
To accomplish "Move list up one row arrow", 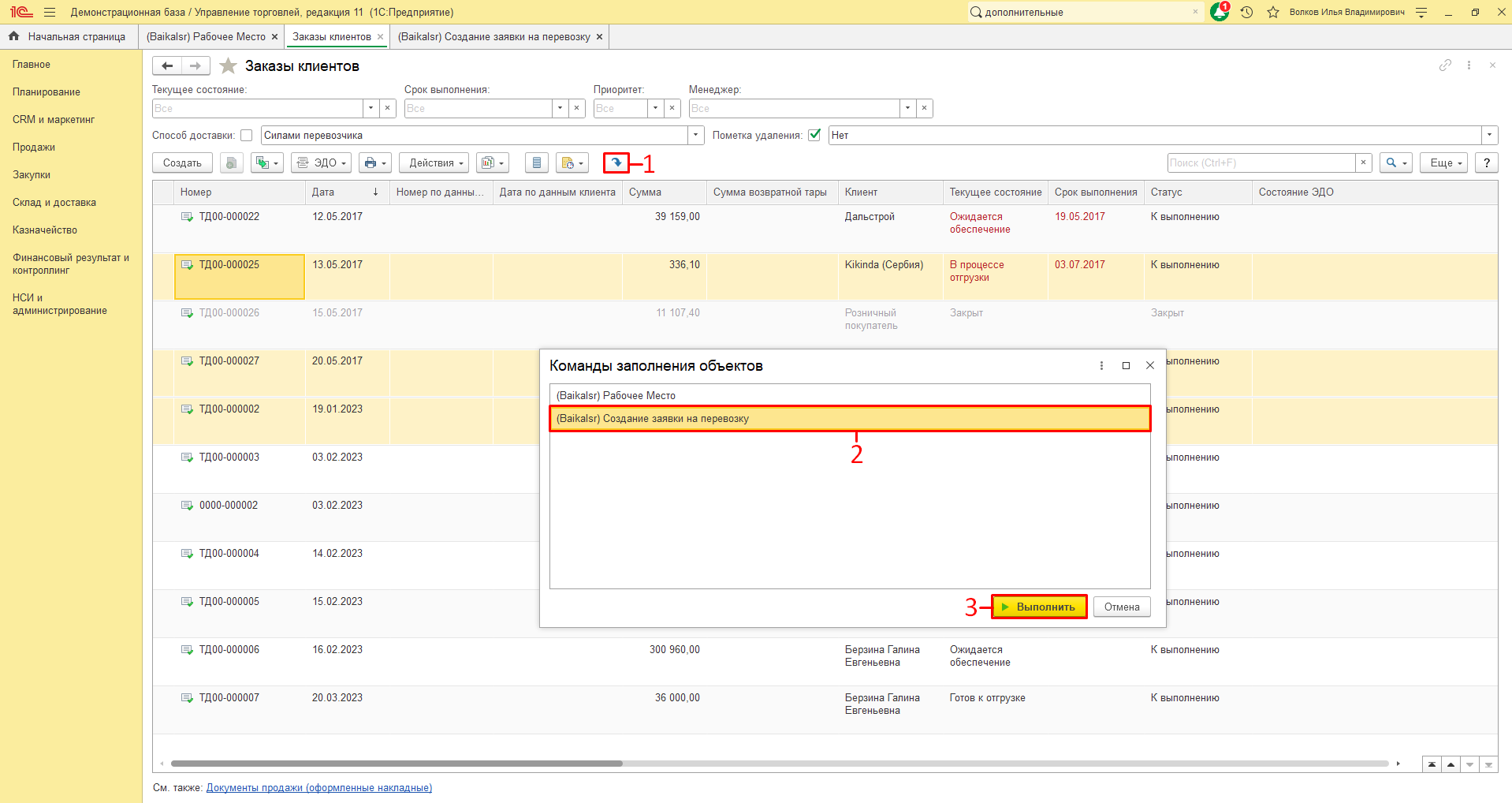I will coord(1451,764).
